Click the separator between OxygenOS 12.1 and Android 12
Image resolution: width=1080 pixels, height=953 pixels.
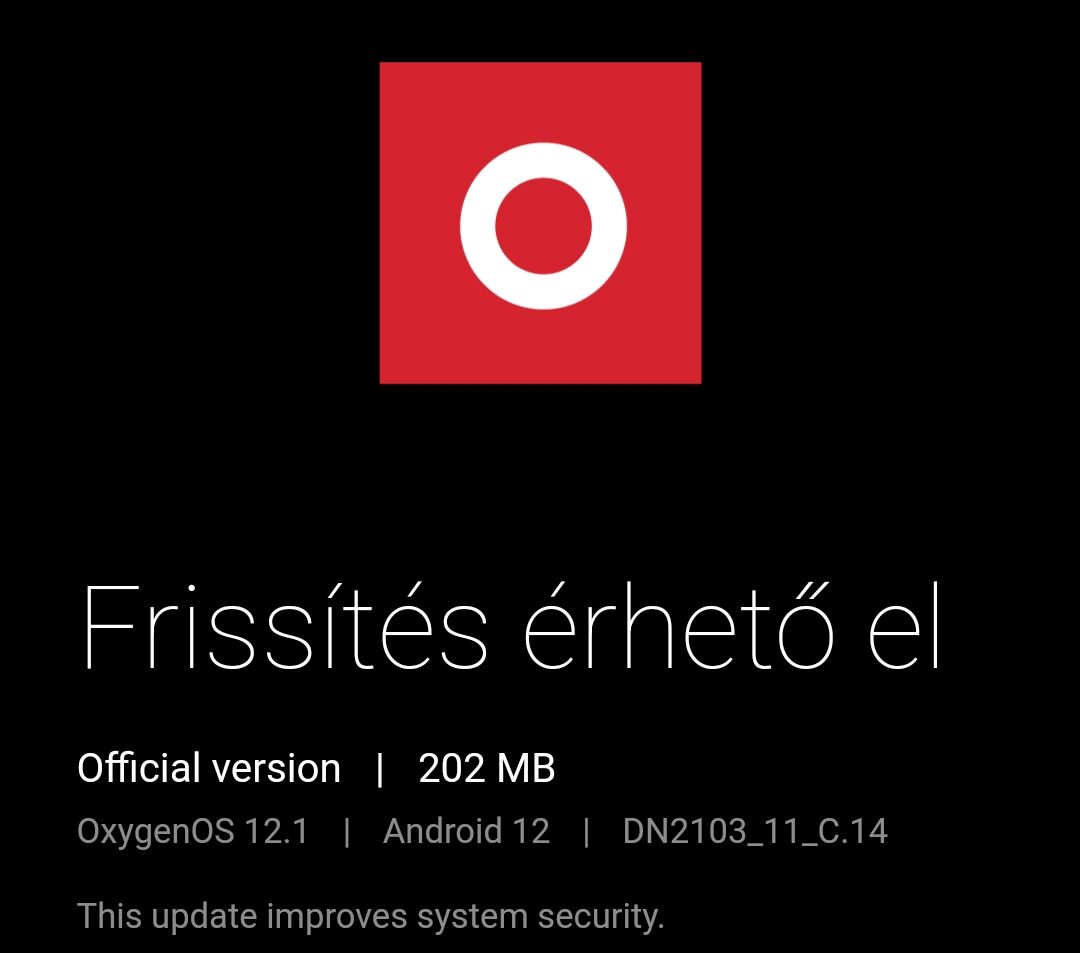[x=346, y=832]
